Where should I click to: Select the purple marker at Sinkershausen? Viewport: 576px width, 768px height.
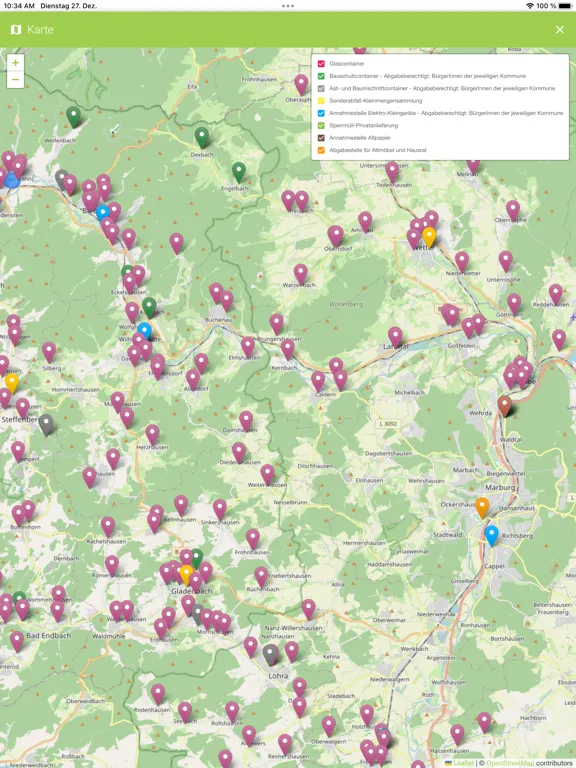click(x=219, y=509)
